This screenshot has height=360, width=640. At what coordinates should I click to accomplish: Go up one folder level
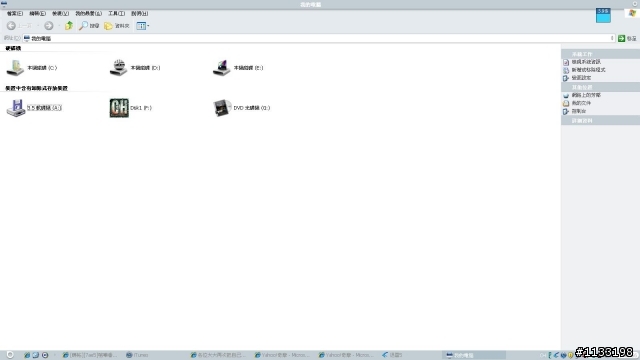(x=69, y=26)
